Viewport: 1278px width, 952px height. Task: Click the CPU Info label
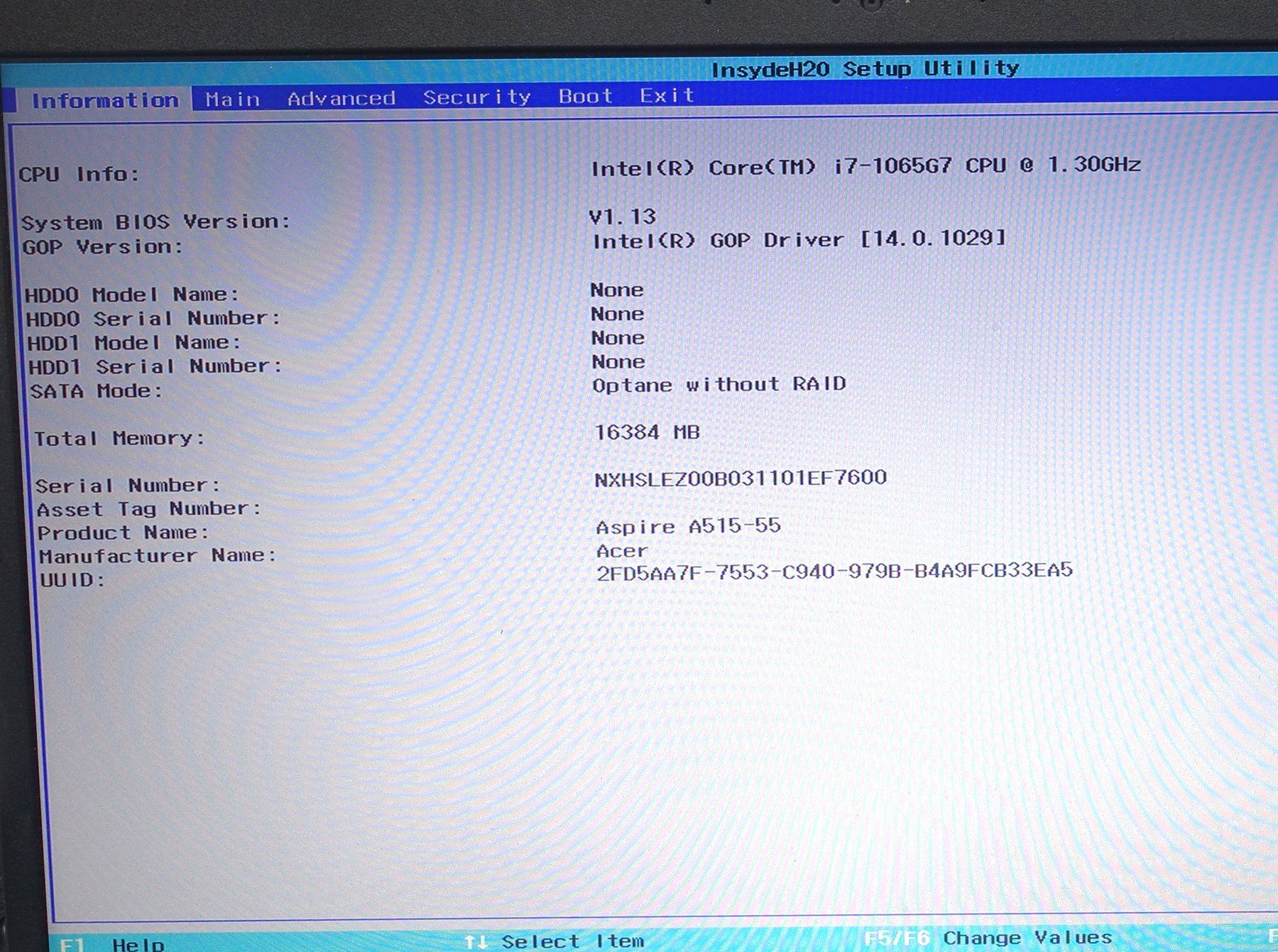(79, 174)
